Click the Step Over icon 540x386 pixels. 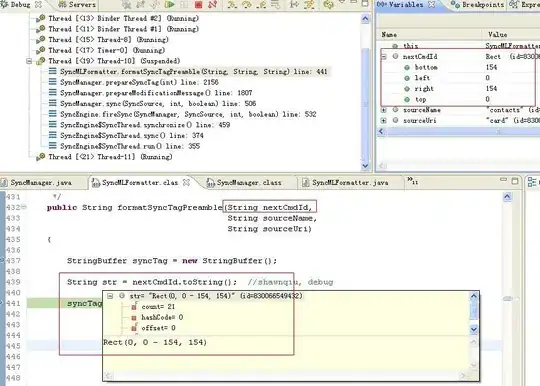[x=247, y=4]
